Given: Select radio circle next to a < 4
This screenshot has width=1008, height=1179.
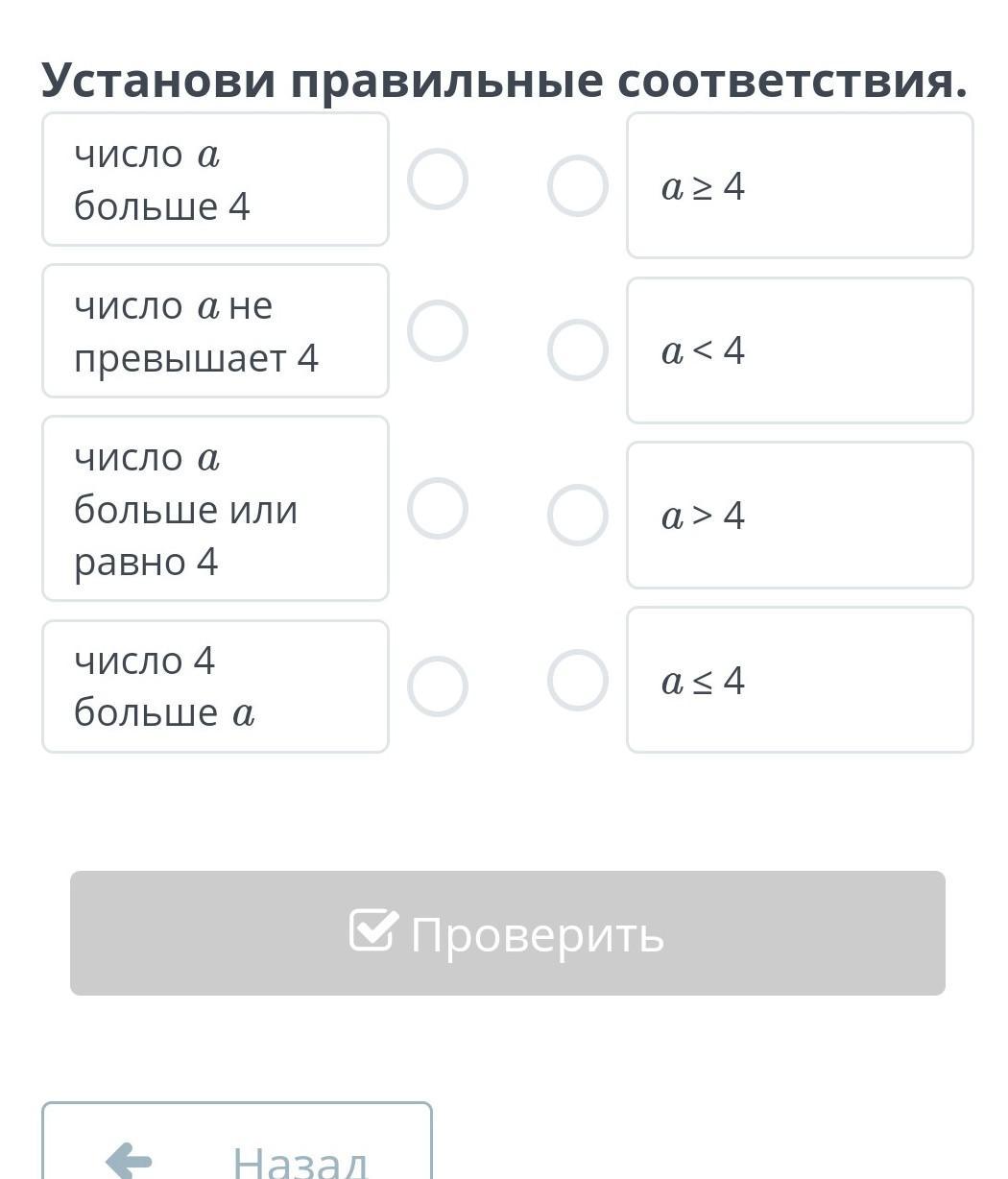Looking at the screenshot, I should (x=577, y=349).
